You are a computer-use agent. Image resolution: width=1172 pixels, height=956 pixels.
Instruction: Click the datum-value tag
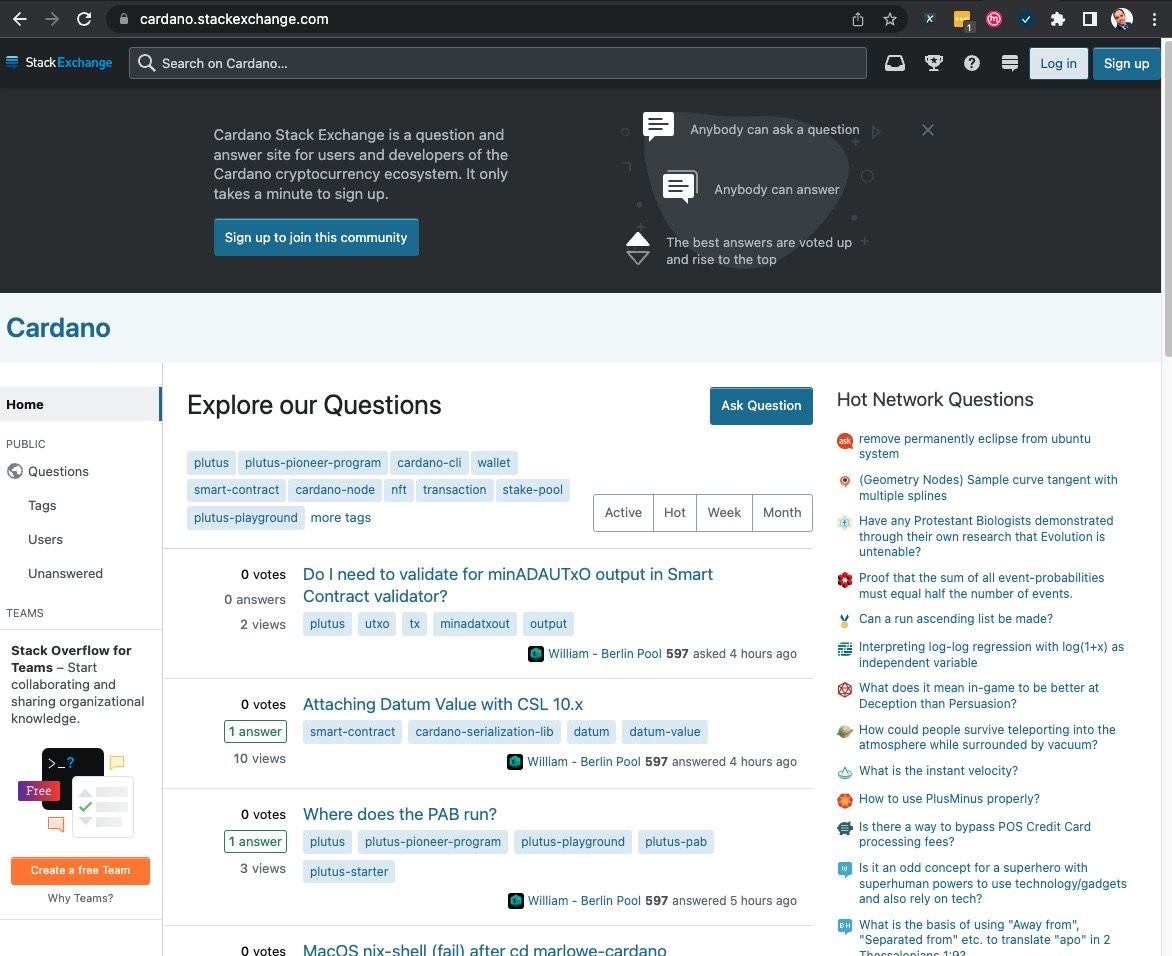664,732
